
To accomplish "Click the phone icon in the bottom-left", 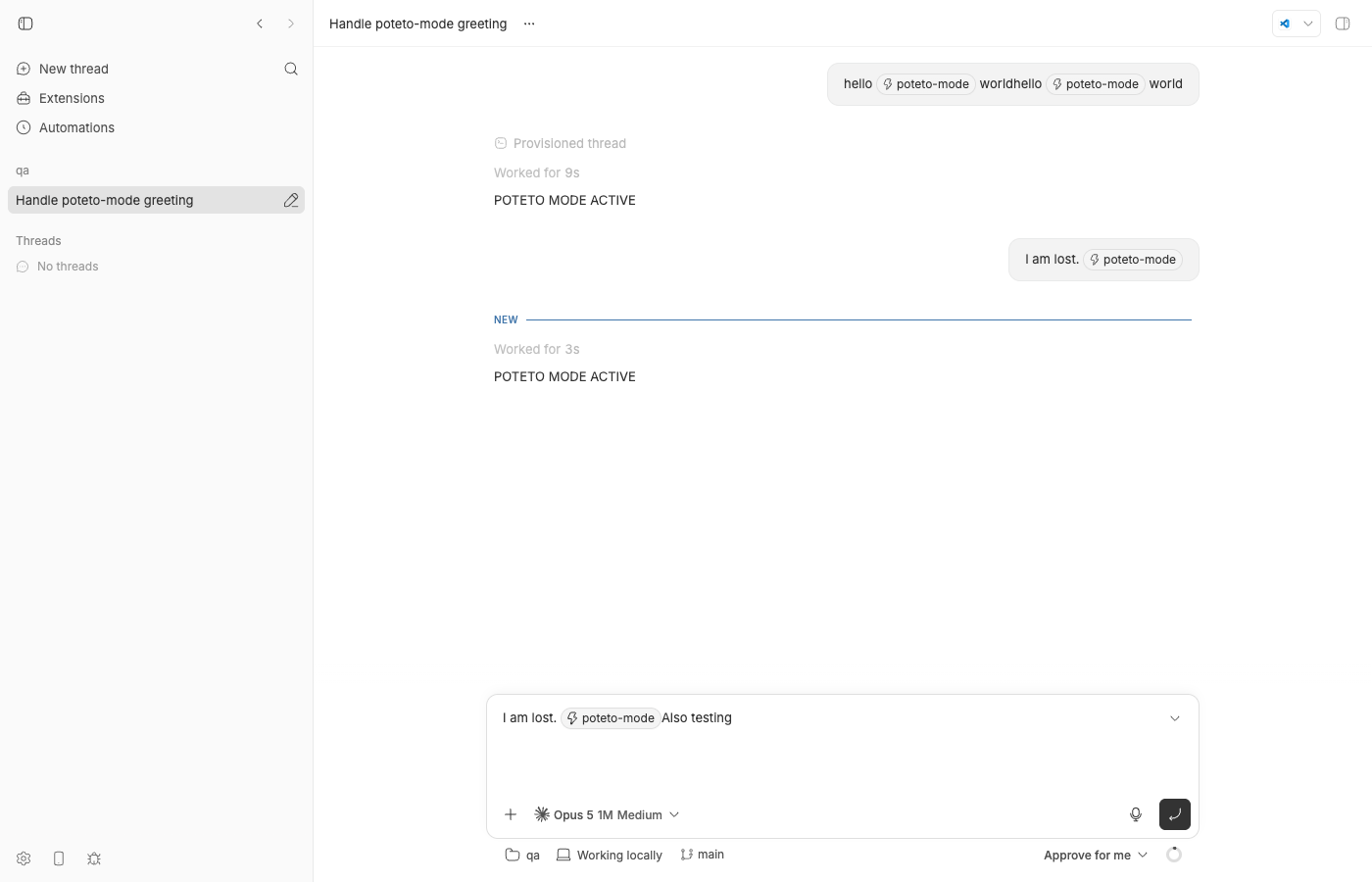I will tap(59, 858).
